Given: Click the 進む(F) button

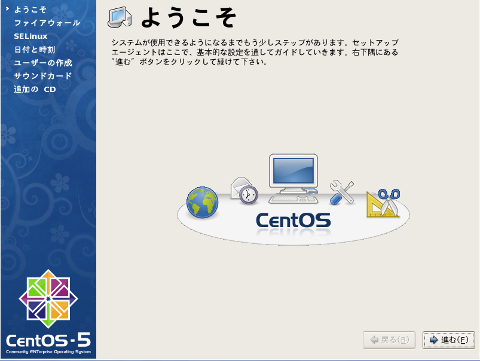Looking at the screenshot, I should (448, 340).
